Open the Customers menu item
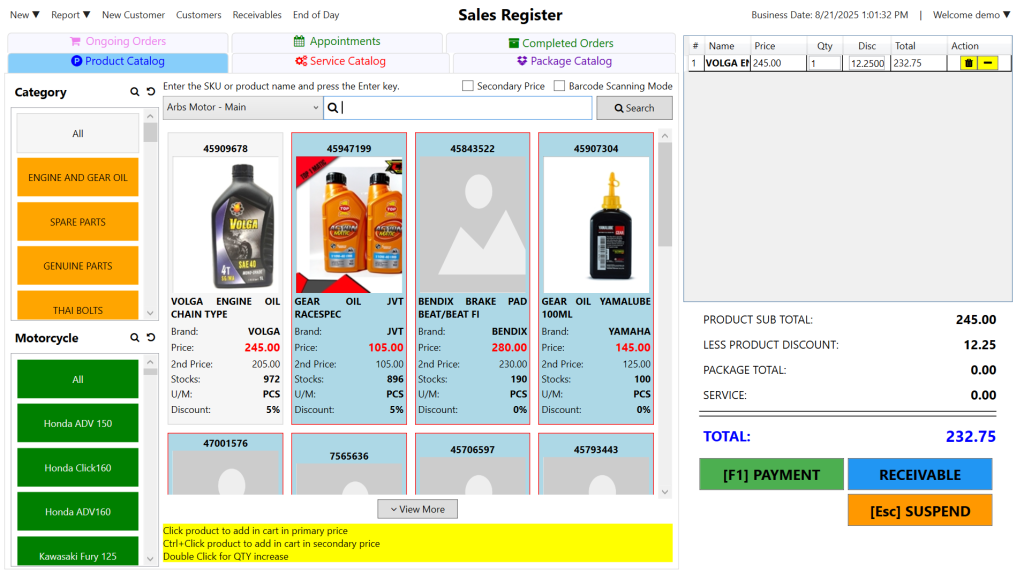 pos(199,14)
